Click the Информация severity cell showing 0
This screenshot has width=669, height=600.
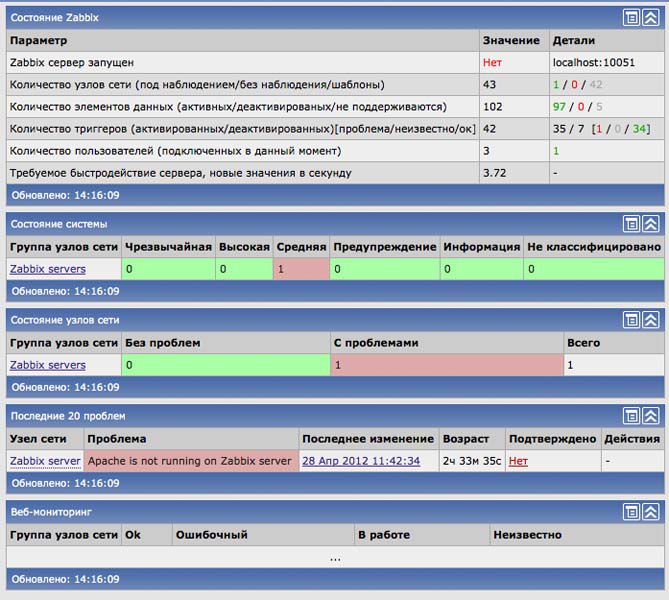(x=482, y=269)
